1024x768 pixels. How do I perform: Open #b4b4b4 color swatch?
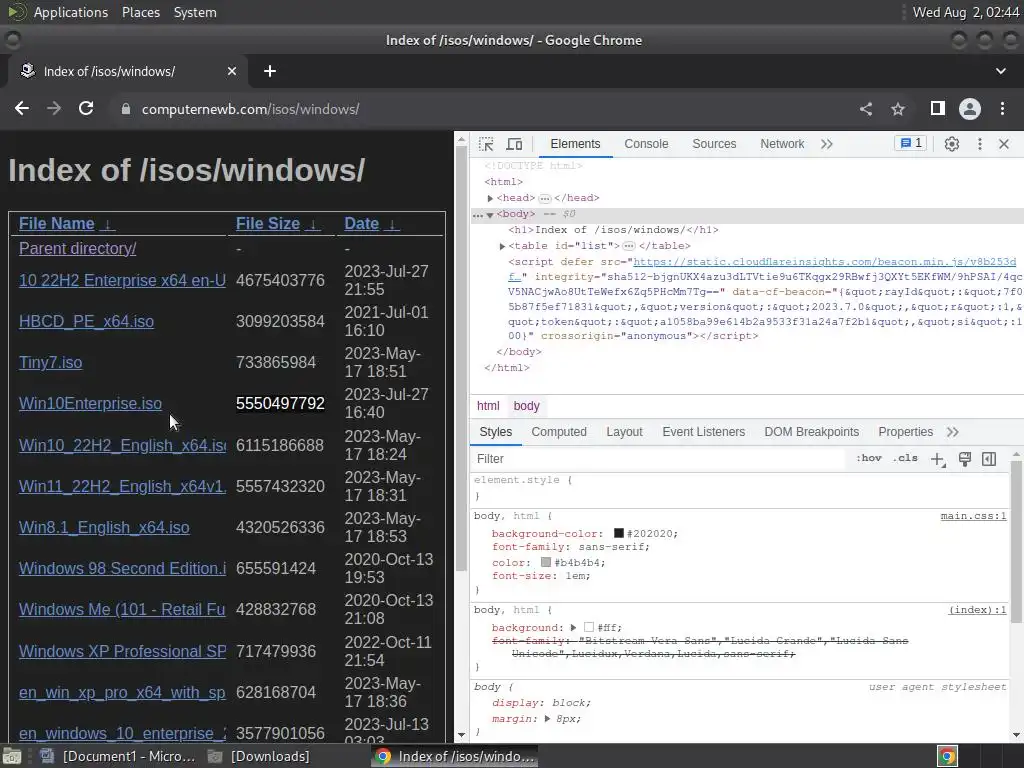(546, 562)
